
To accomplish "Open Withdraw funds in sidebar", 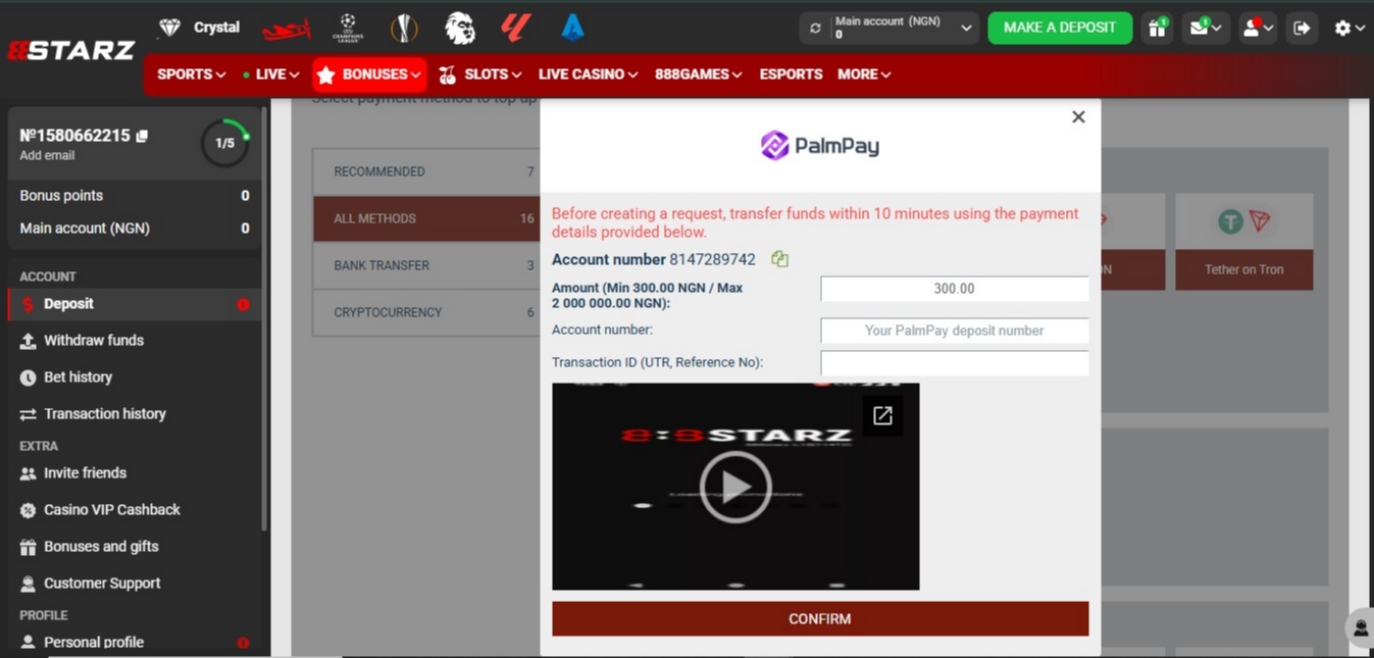I will 93,340.
